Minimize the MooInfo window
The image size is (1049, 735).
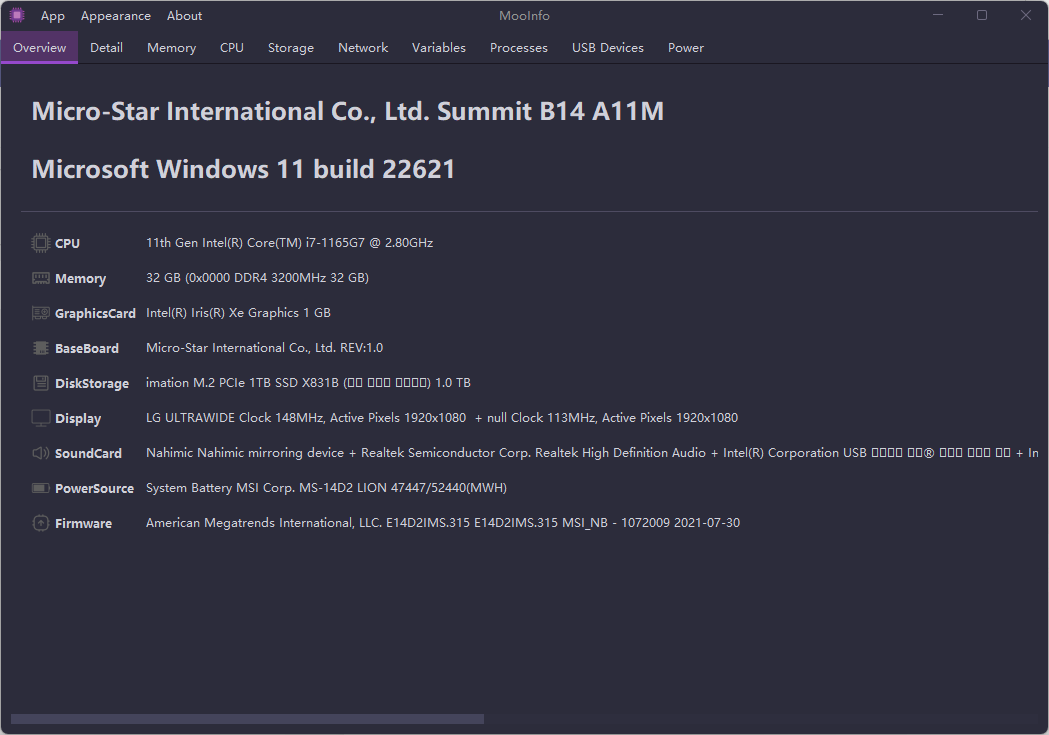(938, 15)
